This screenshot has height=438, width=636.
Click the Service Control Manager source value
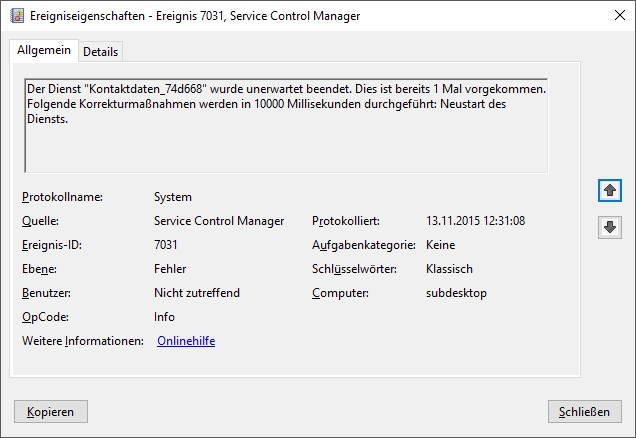219,221
